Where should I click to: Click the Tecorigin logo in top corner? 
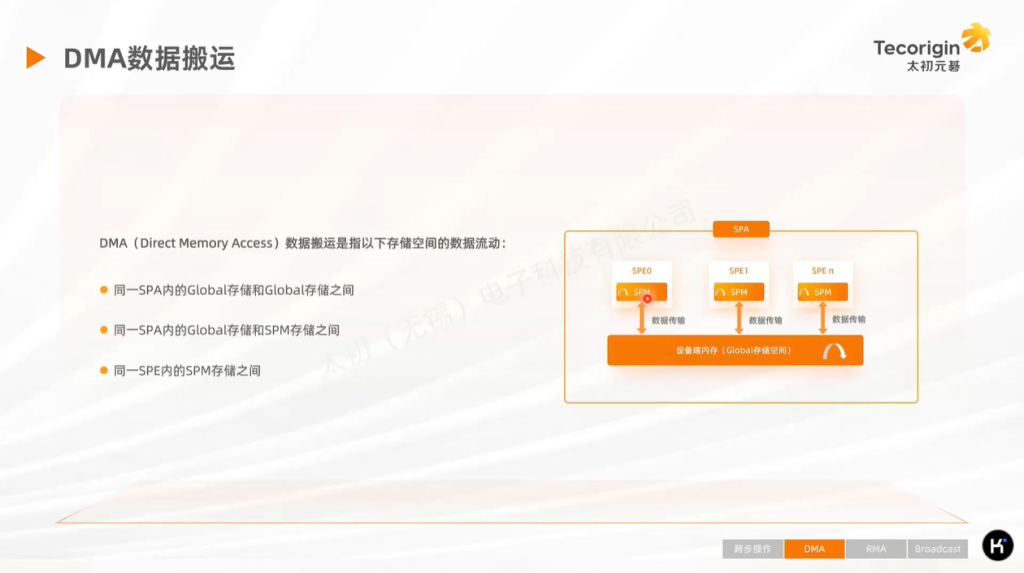click(x=931, y=48)
